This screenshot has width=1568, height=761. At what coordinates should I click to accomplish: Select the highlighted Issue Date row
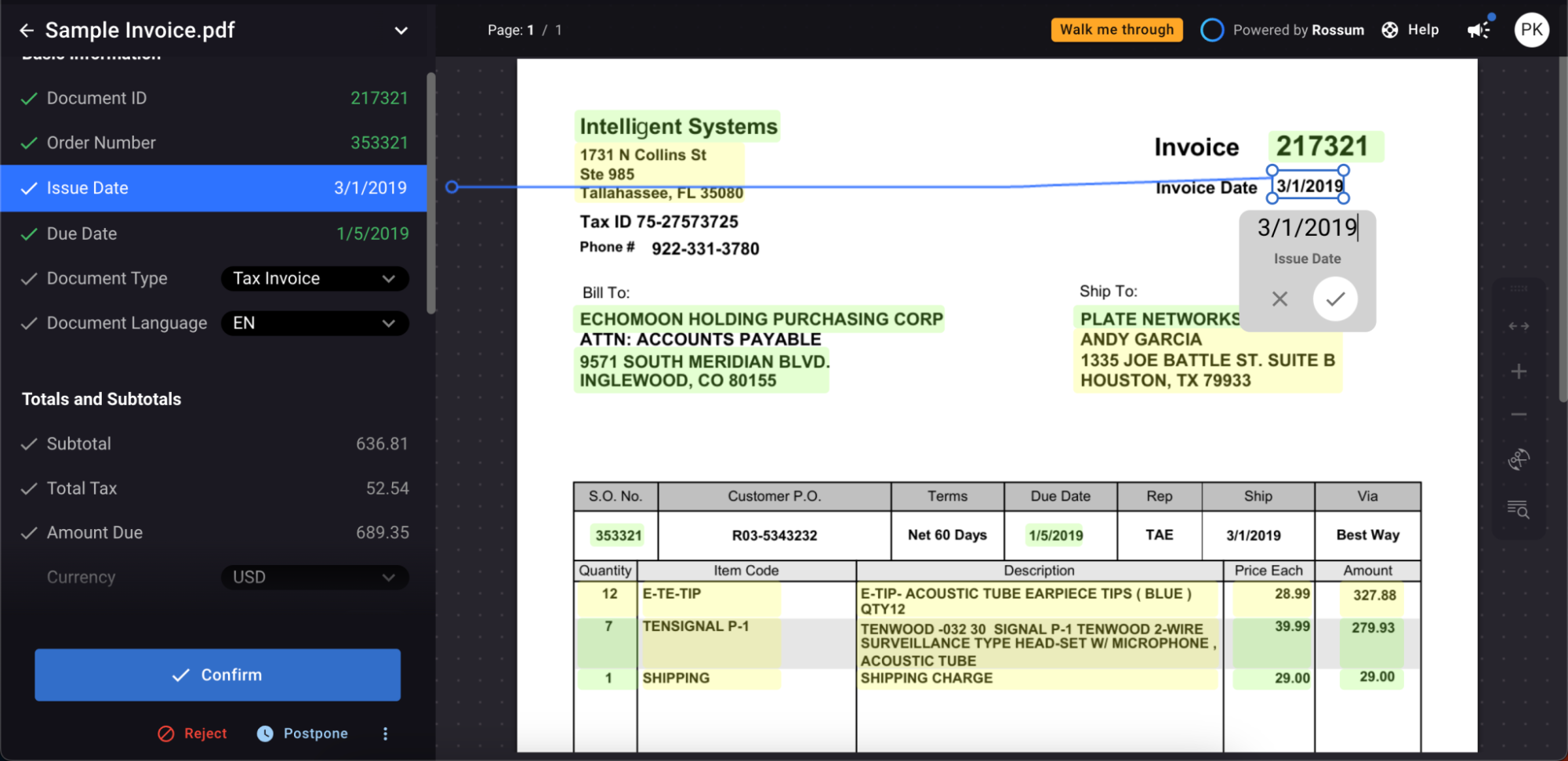pyautogui.click(x=213, y=188)
